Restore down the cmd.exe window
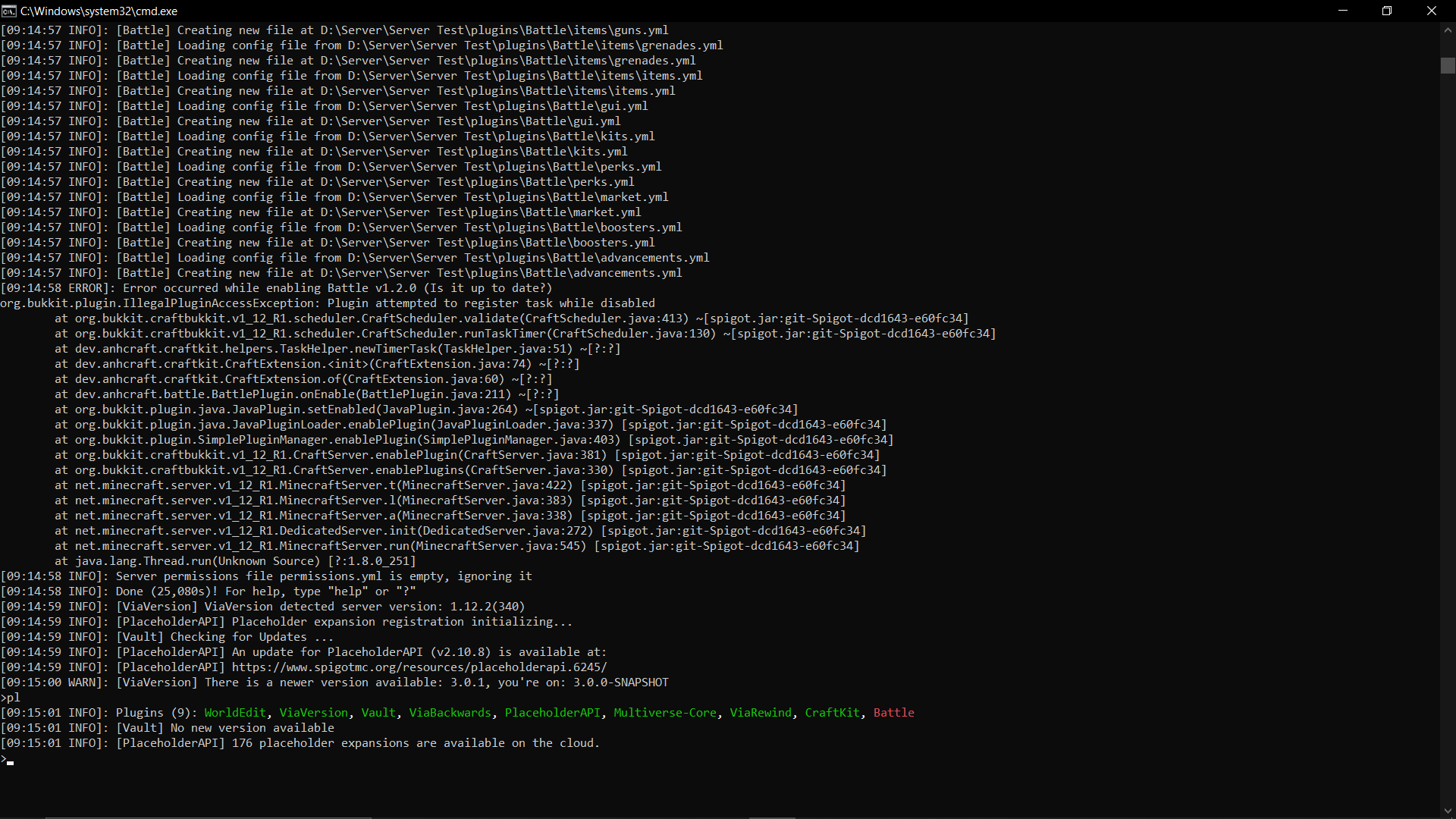The image size is (1456, 819). click(x=1387, y=11)
